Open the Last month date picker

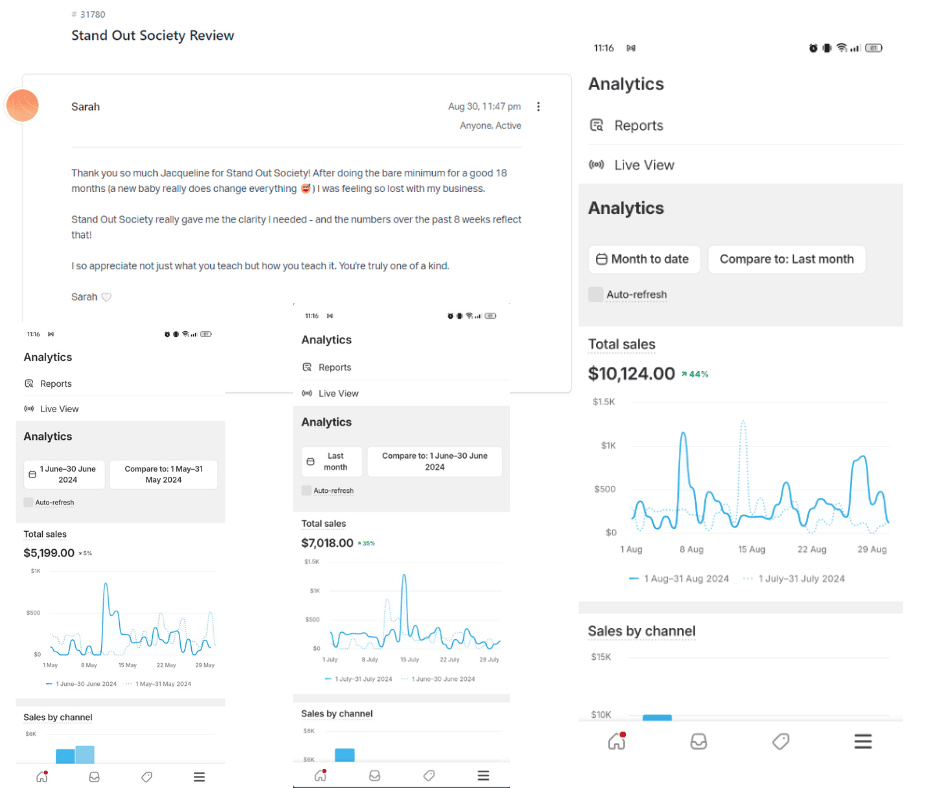click(332, 462)
